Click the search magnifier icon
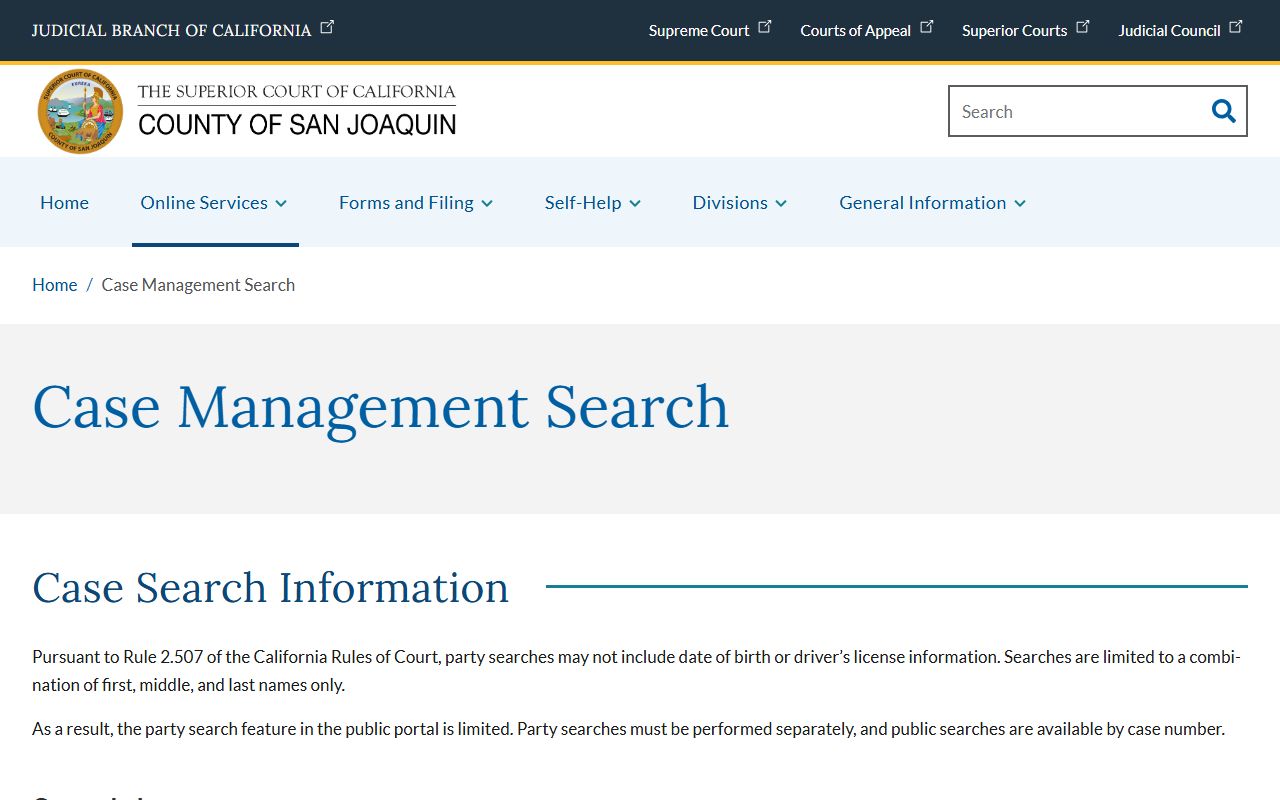The width and height of the screenshot is (1280, 800). click(1223, 111)
